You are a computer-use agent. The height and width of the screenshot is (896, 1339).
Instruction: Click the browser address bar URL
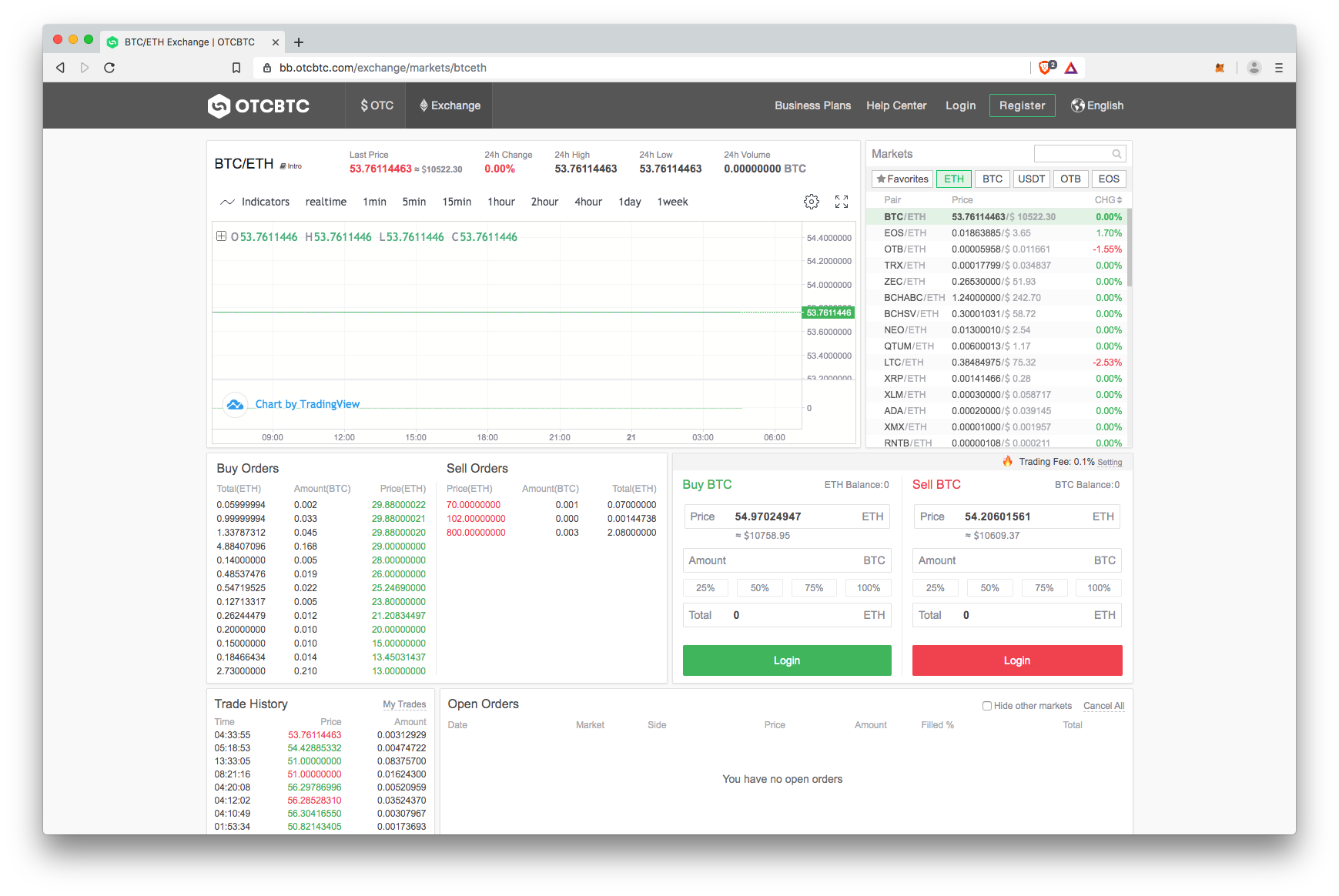click(x=383, y=68)
